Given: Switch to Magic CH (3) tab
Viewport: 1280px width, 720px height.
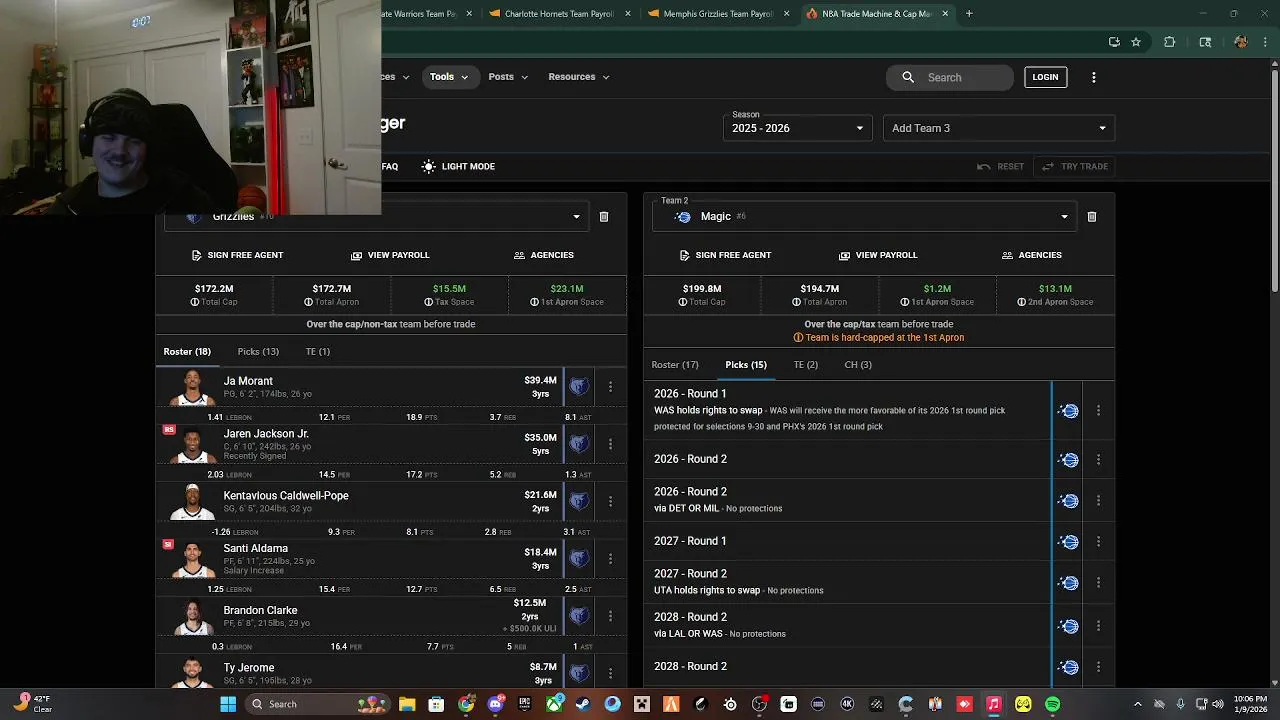Looking at the screenshot, I should 858,365.
